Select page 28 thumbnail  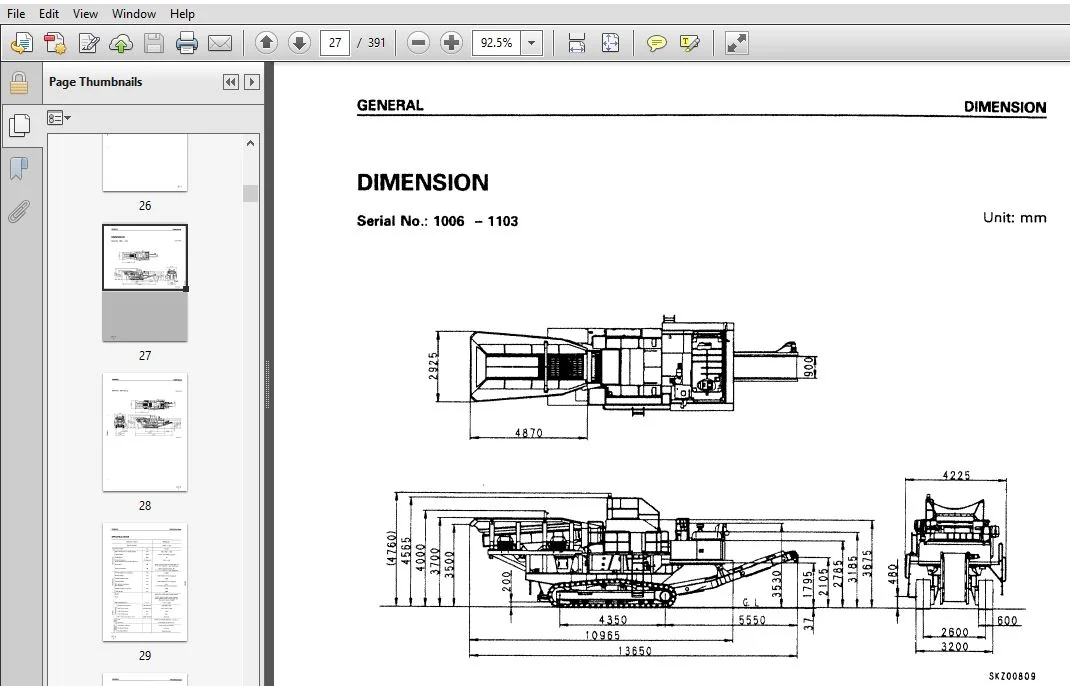click(x=145, y=432)
